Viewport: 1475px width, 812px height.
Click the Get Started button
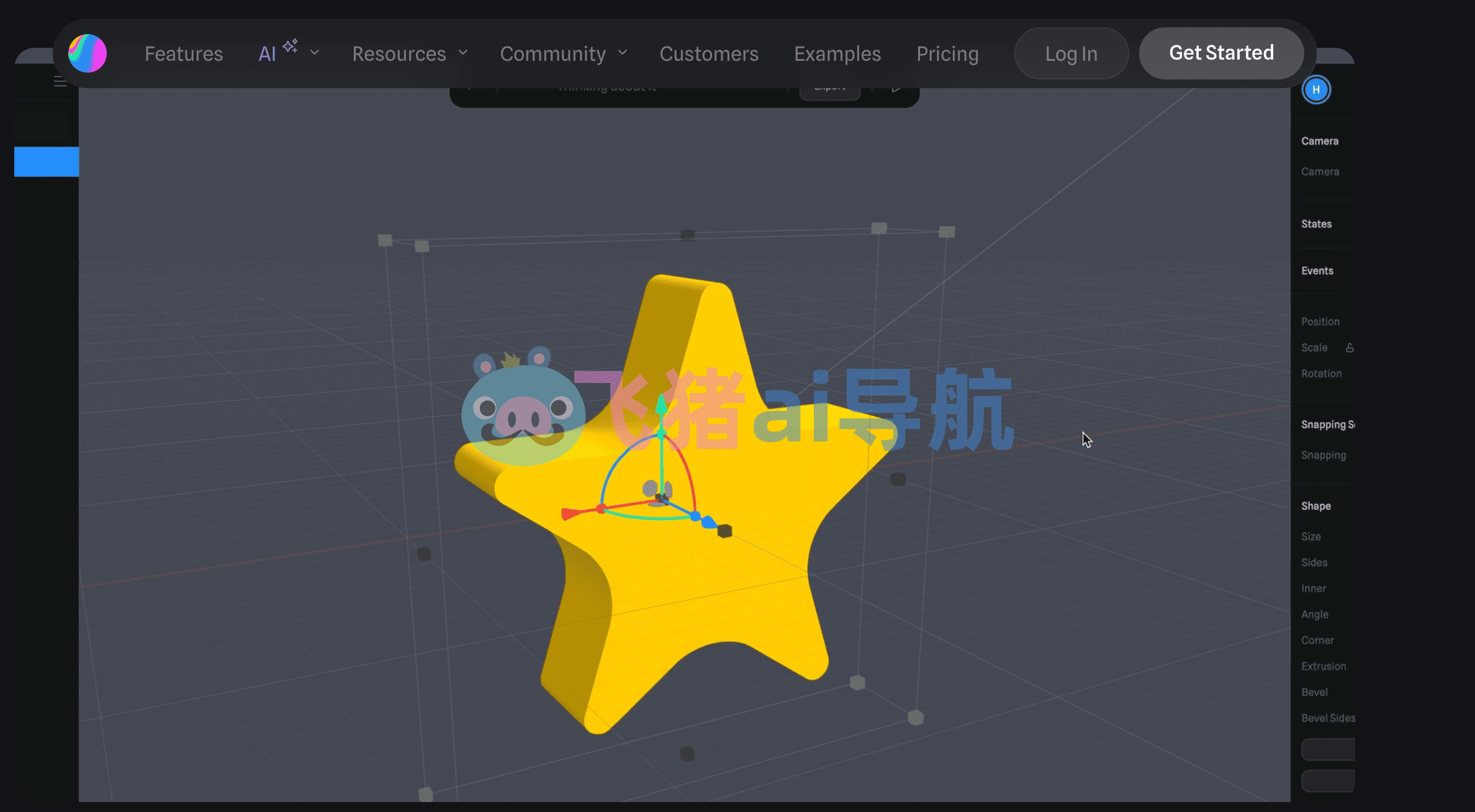[x=1222, y=53]
